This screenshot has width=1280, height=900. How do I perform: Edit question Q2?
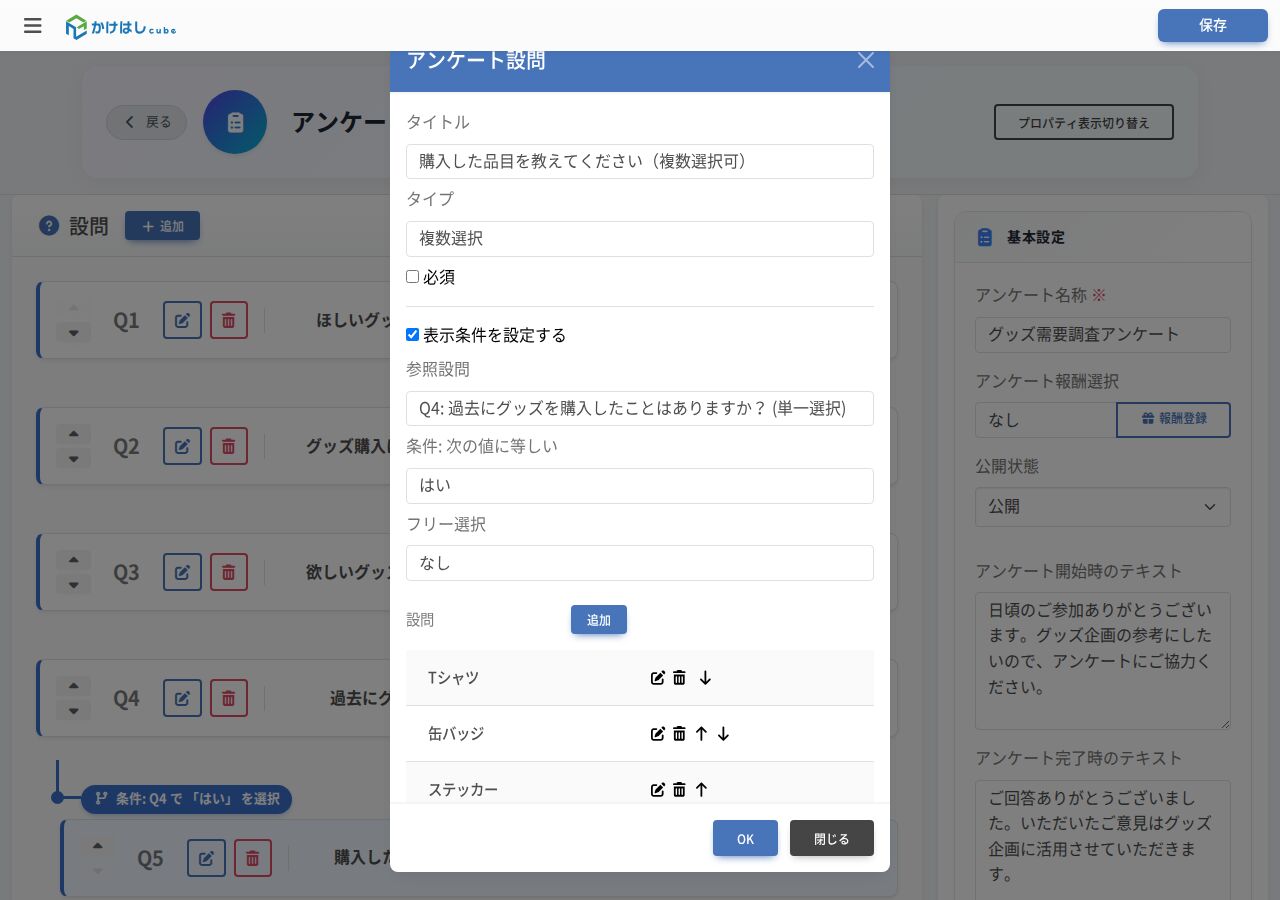(x=182, y=446)
